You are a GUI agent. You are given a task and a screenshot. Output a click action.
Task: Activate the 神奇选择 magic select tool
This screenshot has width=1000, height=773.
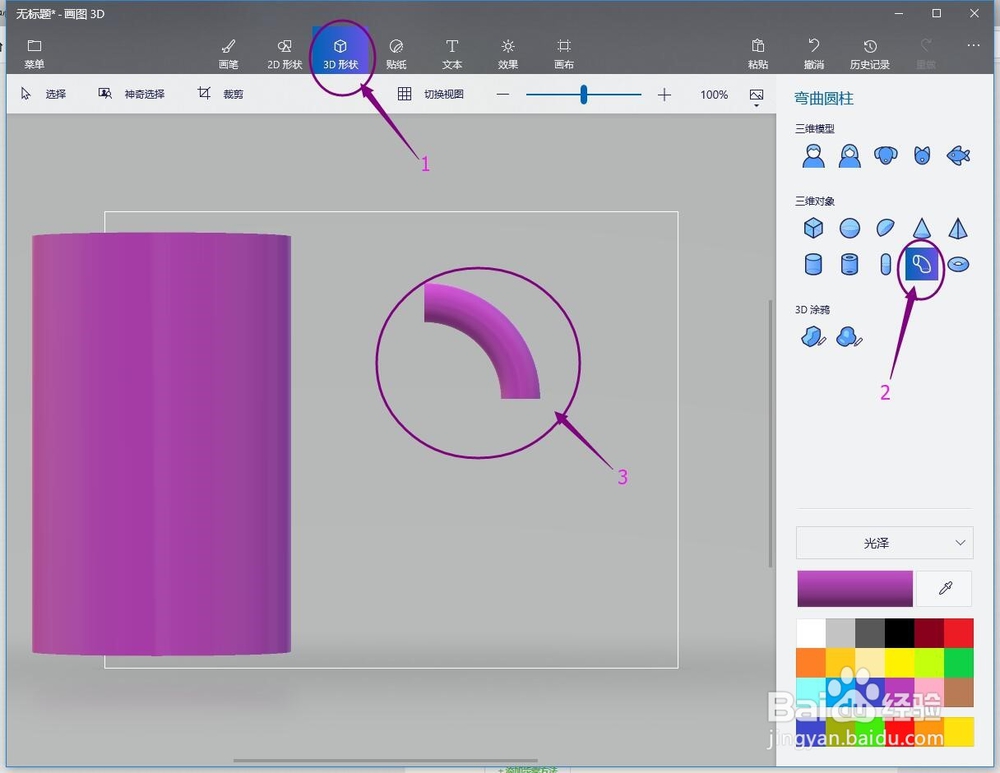131,94
